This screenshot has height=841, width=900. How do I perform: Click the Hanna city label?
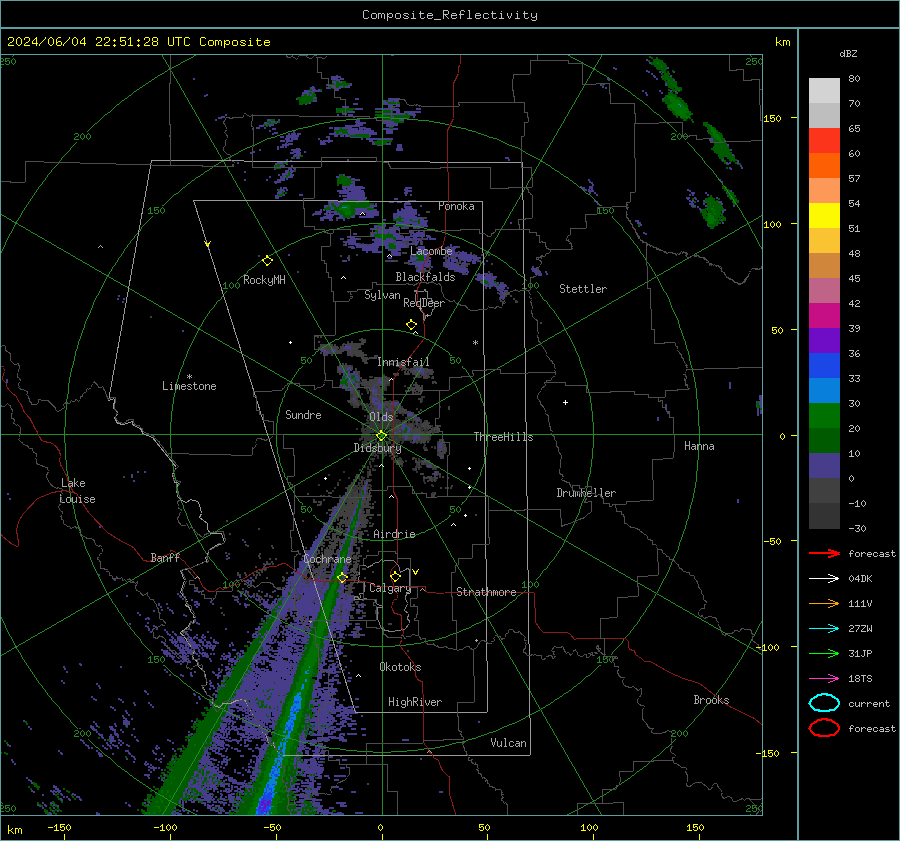(x=699, y=446)
